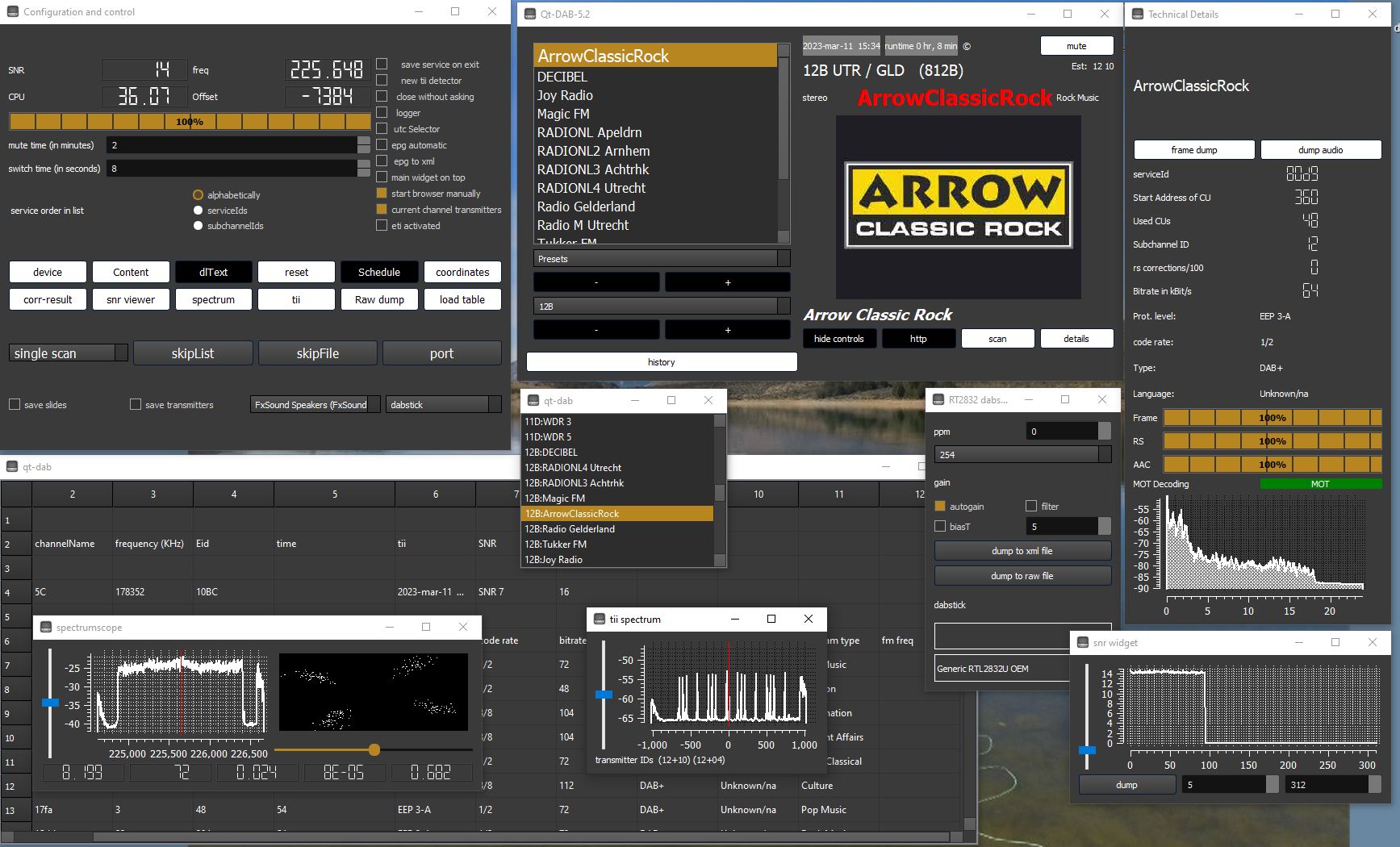Toggle eti activated checkbox
Image resolution: width=1400 pixels, height=847 pixels.
point(382,225)
